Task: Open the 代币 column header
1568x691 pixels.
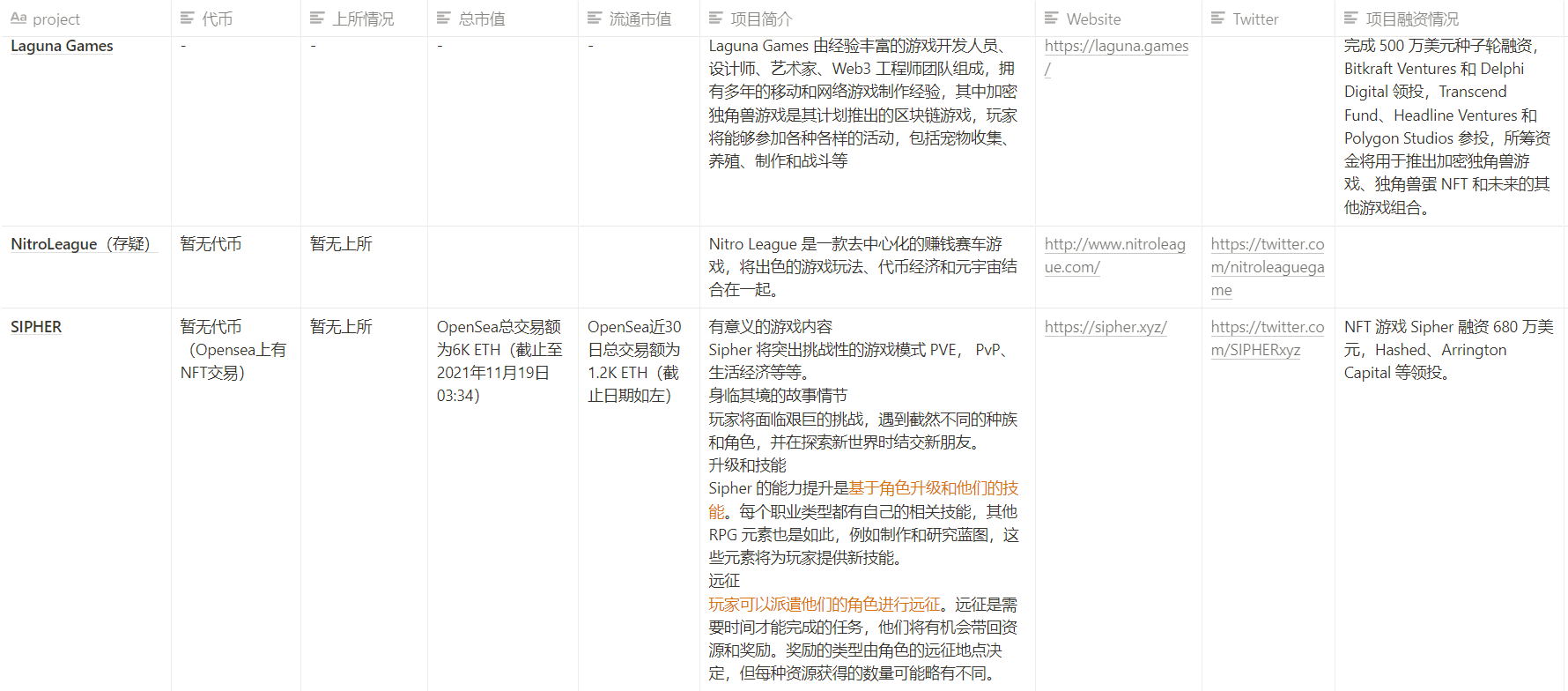Action: point(236,19)
